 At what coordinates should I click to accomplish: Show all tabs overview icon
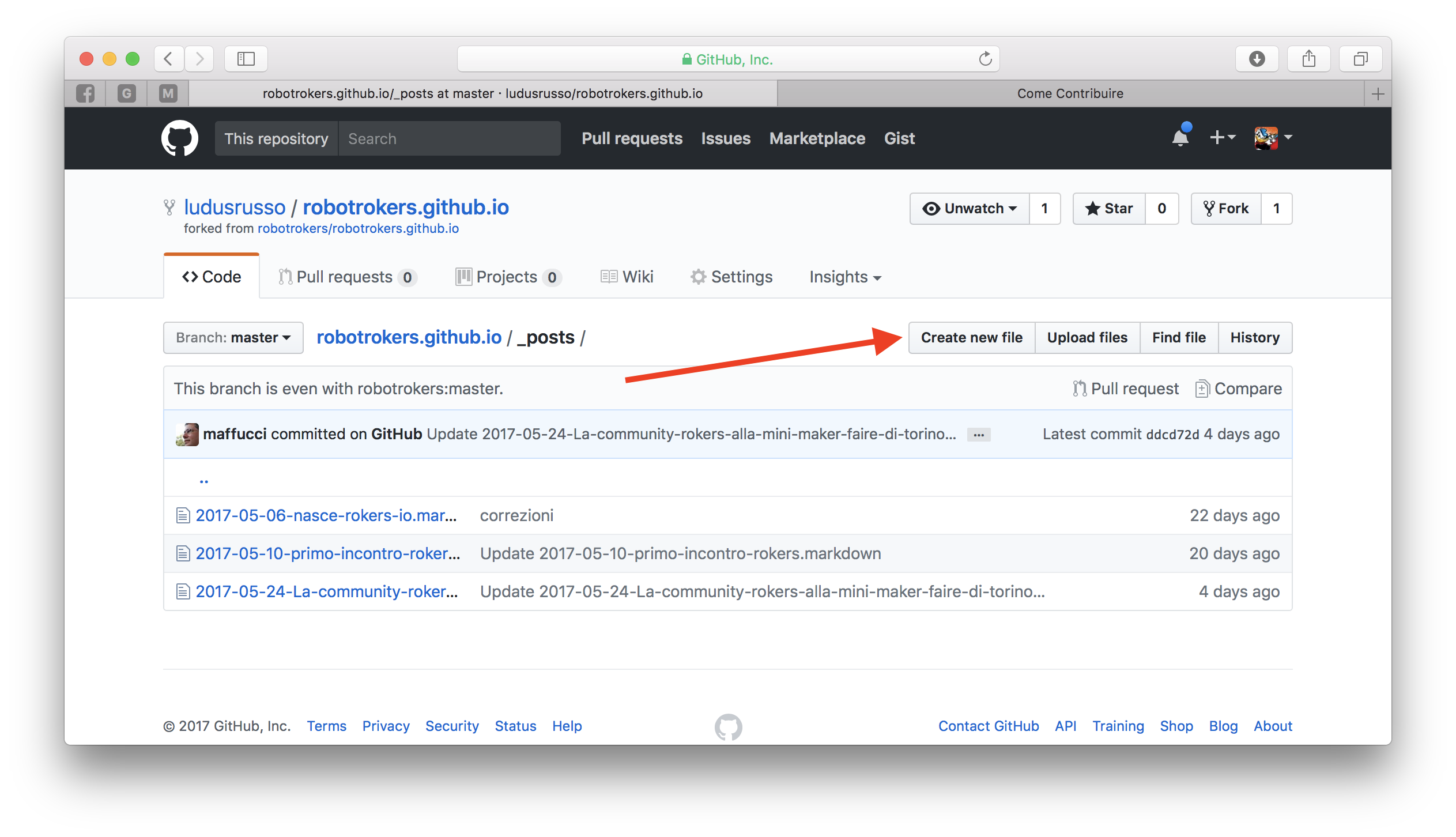coord(1360,59)
